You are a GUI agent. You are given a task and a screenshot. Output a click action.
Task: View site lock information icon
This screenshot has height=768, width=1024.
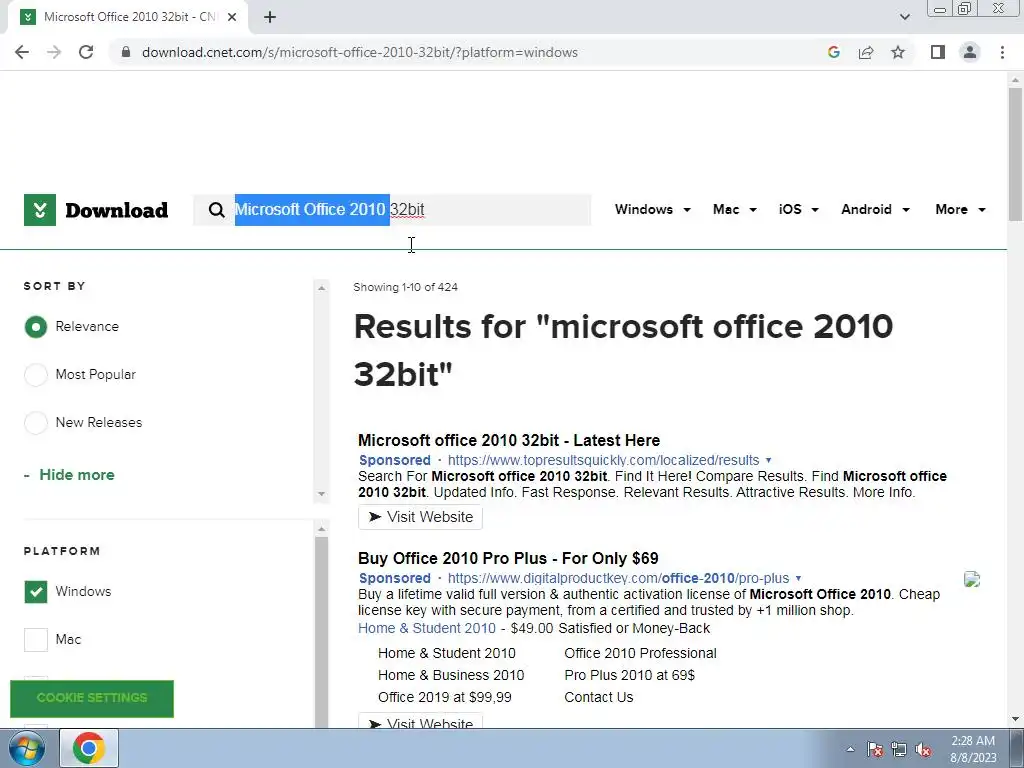126,52
